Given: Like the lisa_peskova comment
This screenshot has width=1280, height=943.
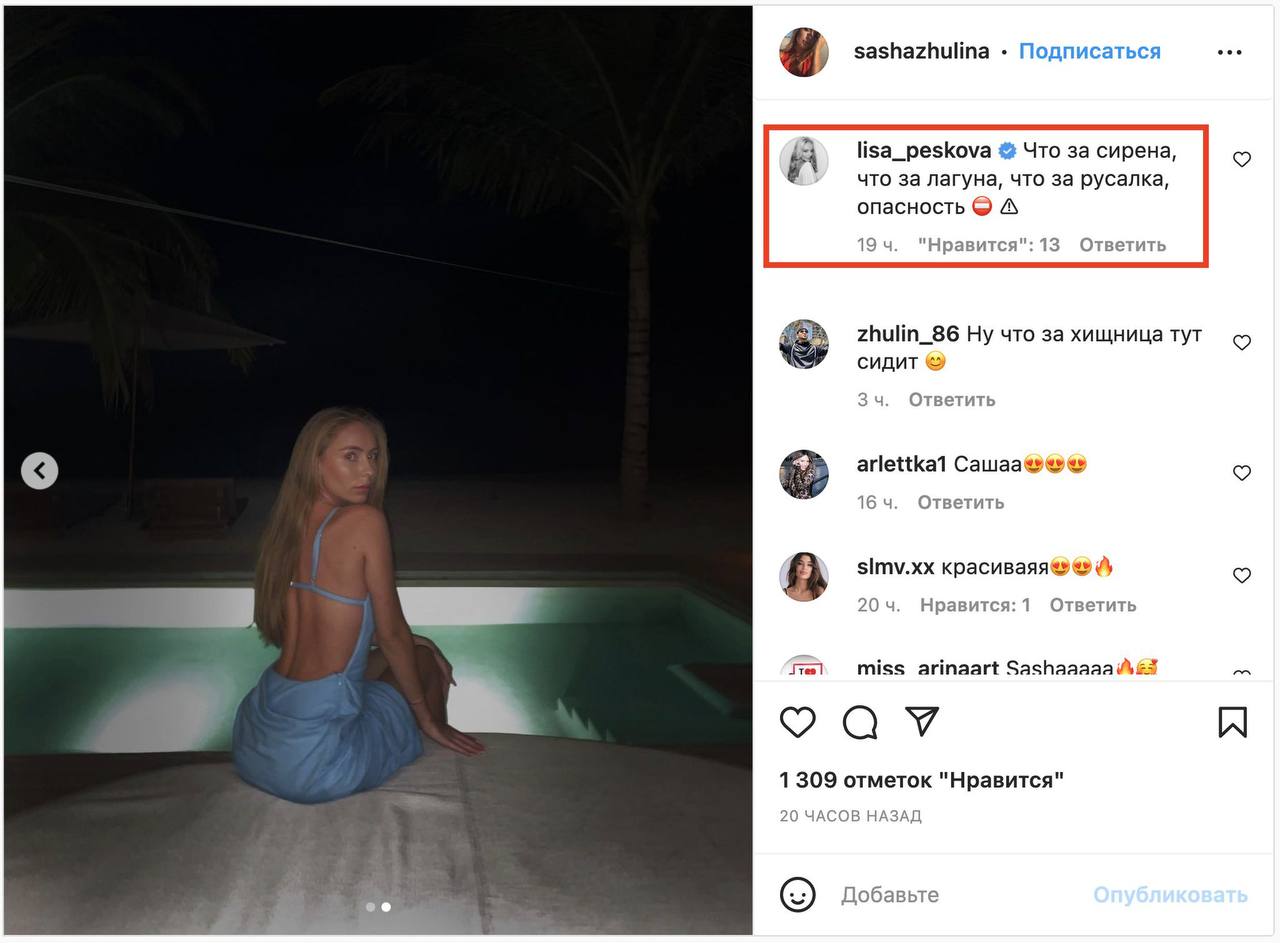Looking at the screenshot, I should pos(1241,159).
